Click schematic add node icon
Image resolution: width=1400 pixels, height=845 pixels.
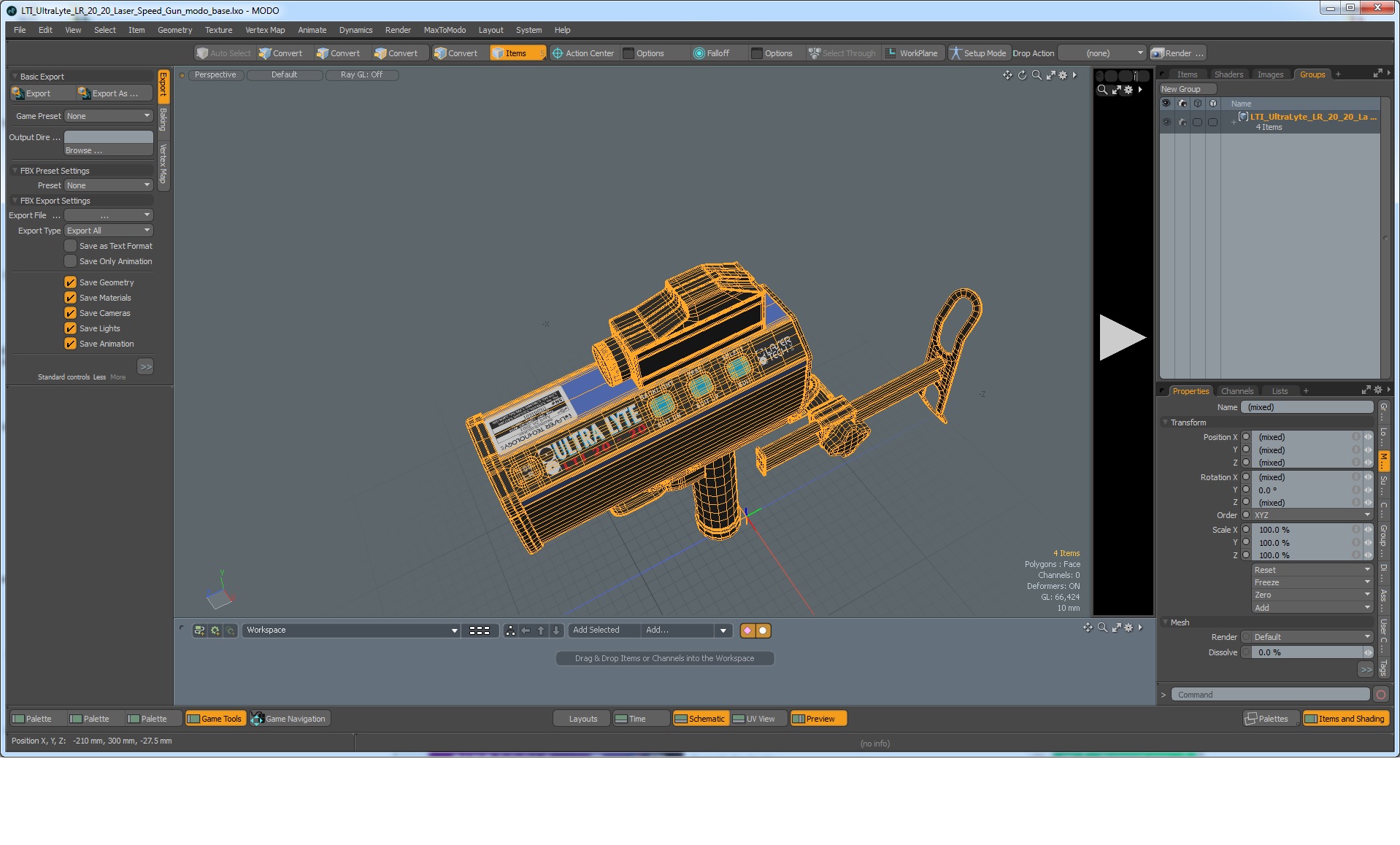(x=199, y=630)
